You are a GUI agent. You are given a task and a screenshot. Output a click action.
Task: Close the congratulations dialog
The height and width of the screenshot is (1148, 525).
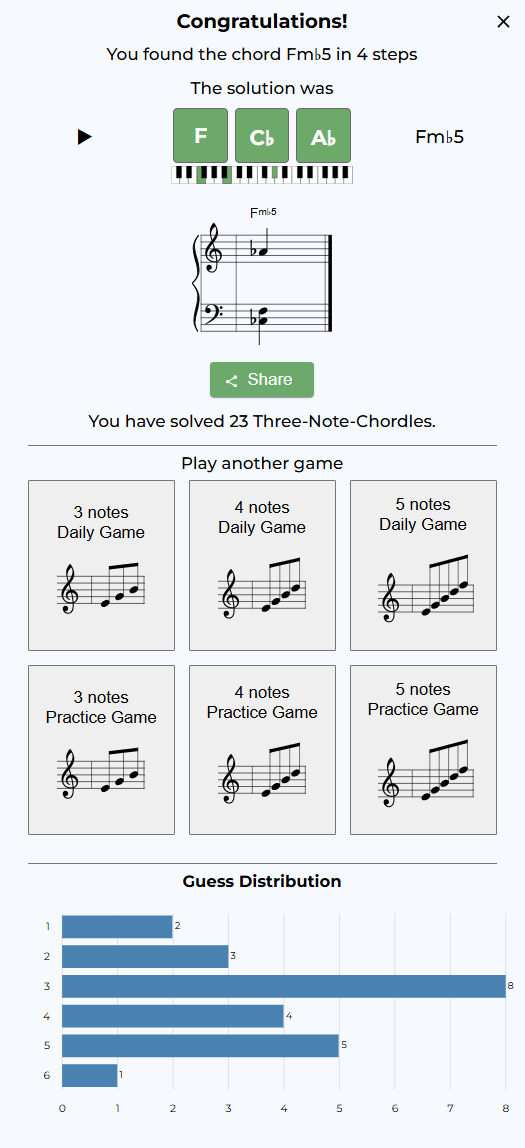(503, 22)
